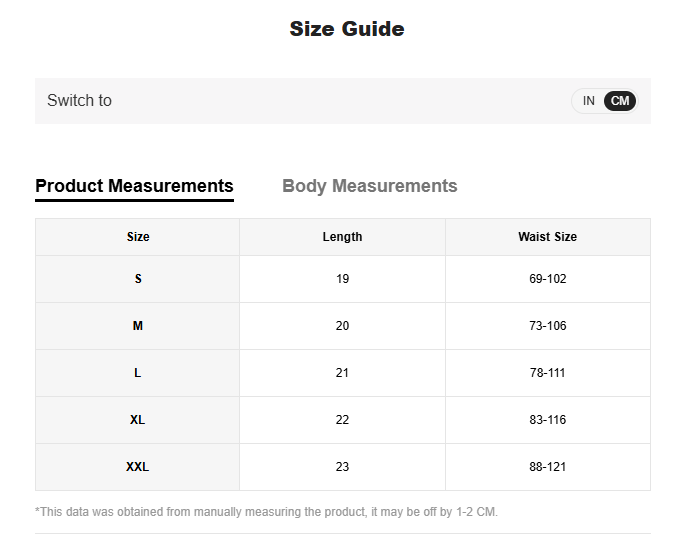Image resolution: width=684 pixels, height=536 pixels.
Task: Select the M size row label
Action: pos(138,326)
